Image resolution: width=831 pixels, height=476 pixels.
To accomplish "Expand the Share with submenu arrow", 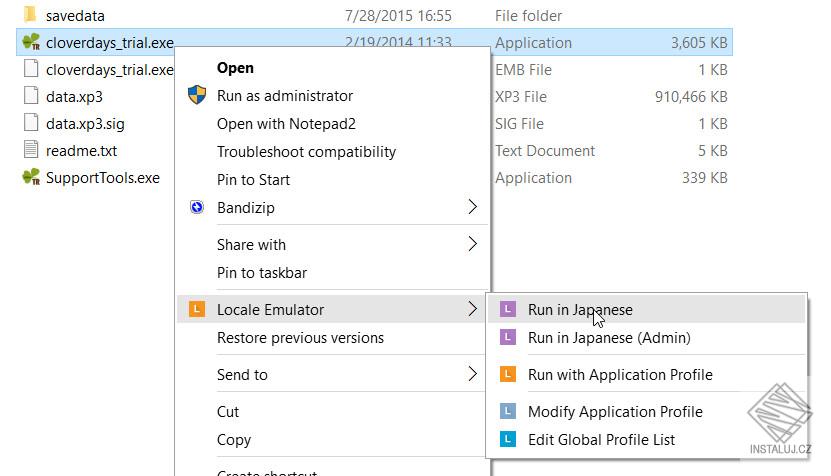I will click(x=473, y=245).
